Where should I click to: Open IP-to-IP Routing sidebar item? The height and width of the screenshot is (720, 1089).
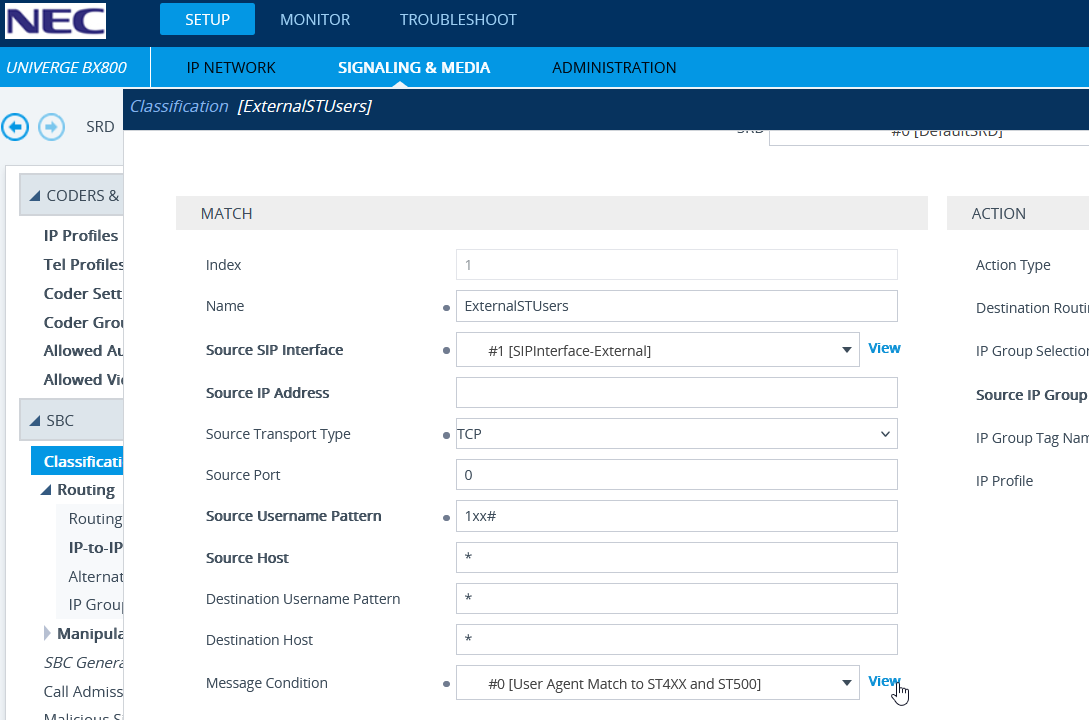pyautogui.click(x=95, y=548)
